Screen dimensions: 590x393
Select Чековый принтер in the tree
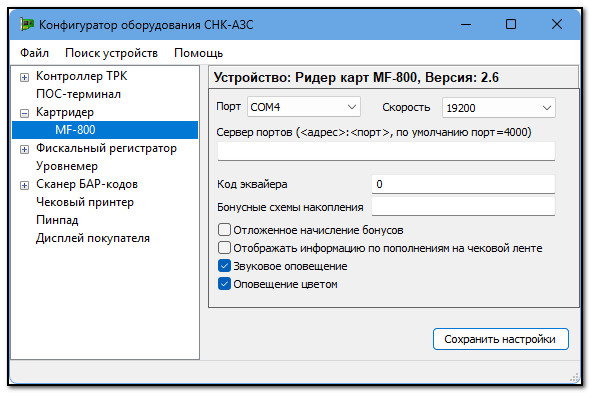click(x=85, y=202)
